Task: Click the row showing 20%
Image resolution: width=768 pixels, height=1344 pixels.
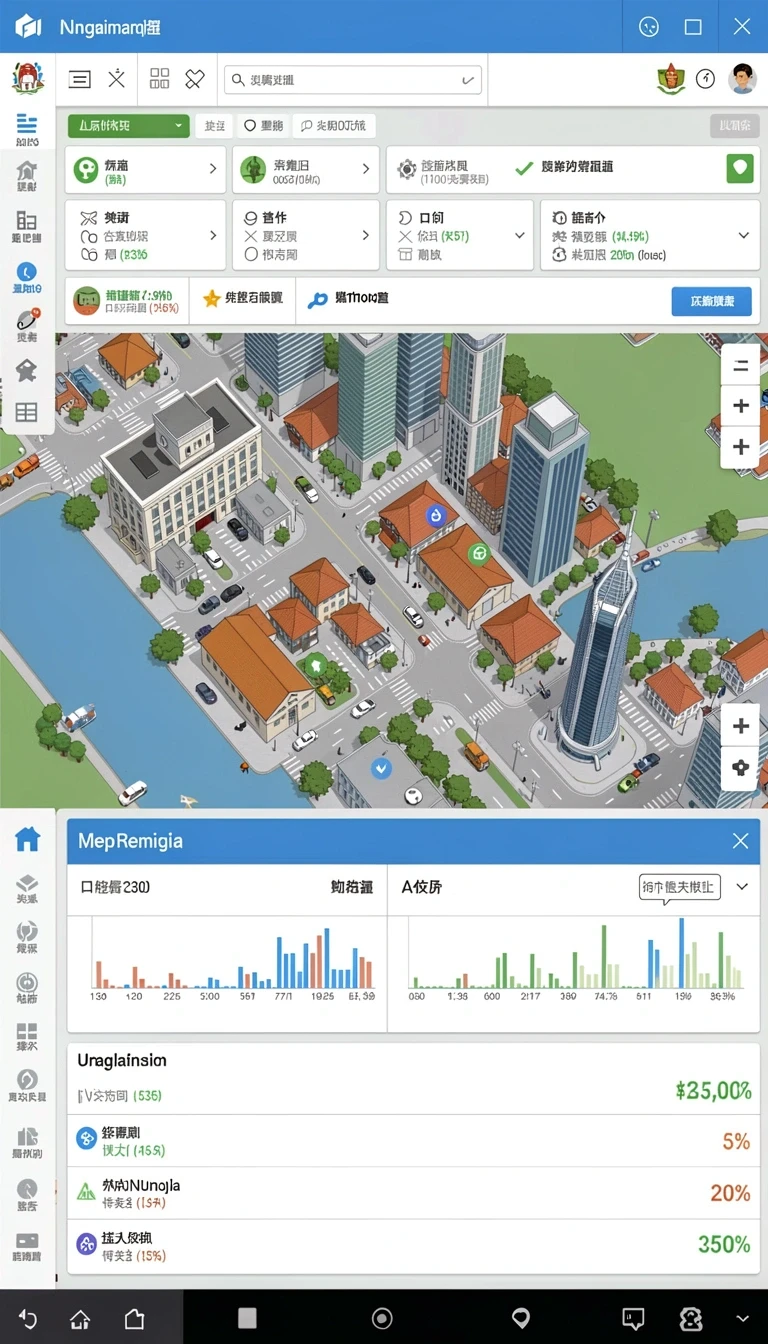Action: click(x=413, y=1193)
